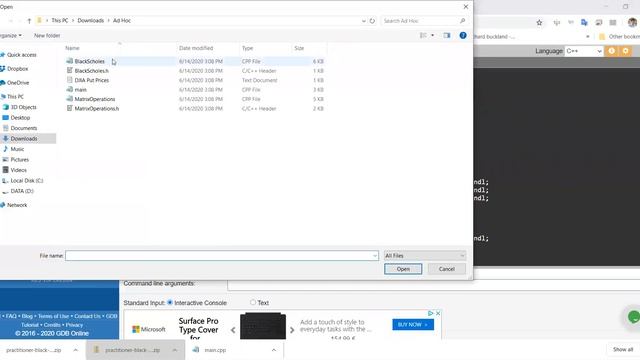
Task: Sort files by Type column
Action: click(247, 48)
